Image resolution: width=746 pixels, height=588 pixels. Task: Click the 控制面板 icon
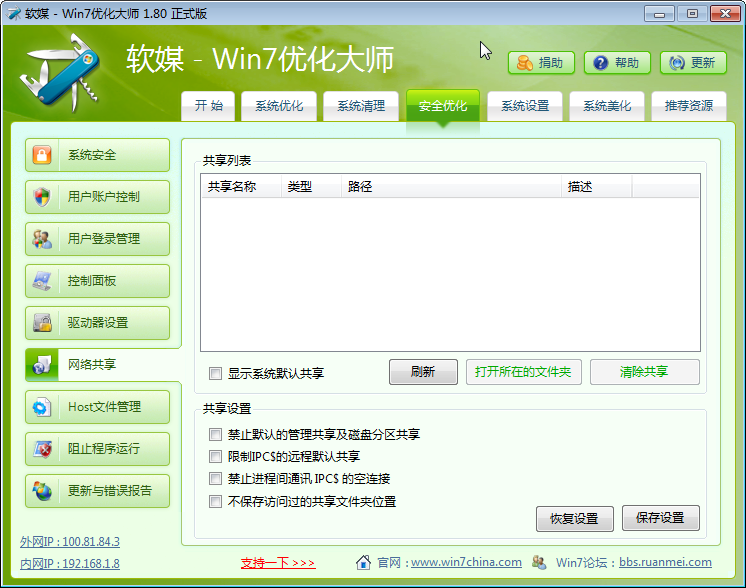point(42,281)
